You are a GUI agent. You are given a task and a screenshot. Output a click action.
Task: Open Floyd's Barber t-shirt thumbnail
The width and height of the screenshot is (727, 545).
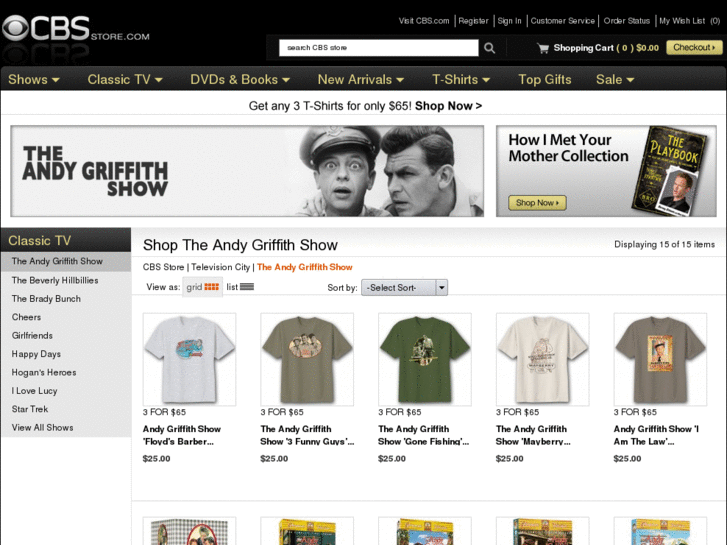(x=189, y=359)
